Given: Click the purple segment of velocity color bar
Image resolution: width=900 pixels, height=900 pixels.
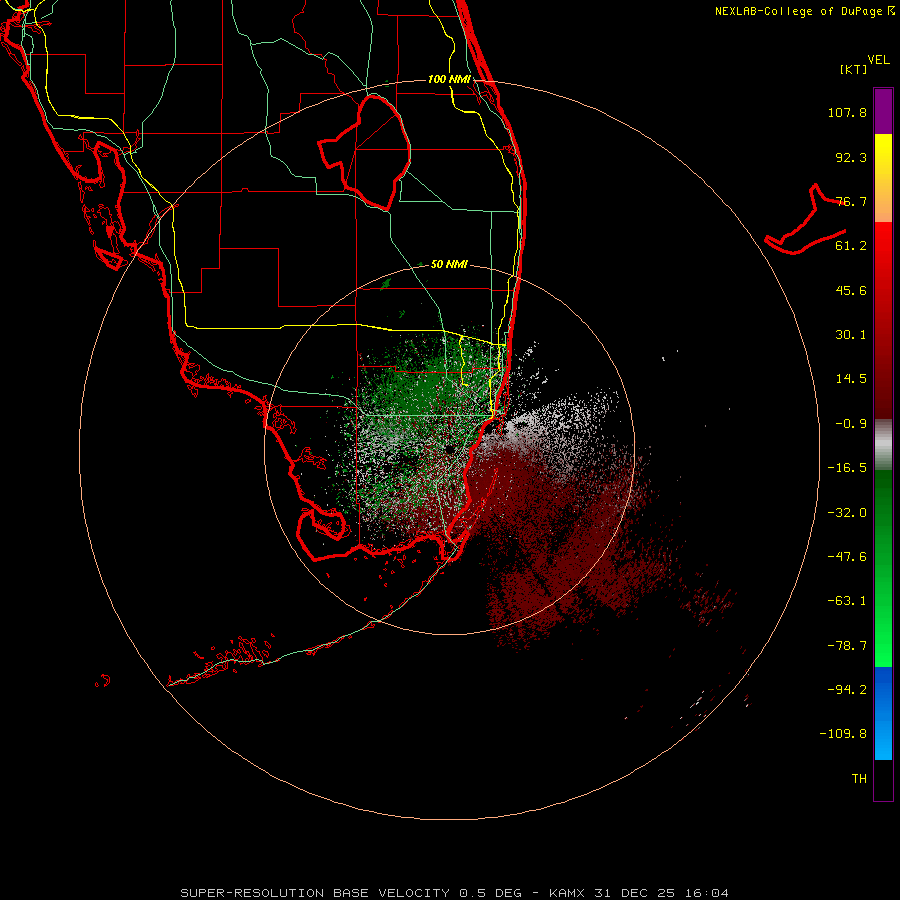Looking at the screenshot, I should point(883,111).
